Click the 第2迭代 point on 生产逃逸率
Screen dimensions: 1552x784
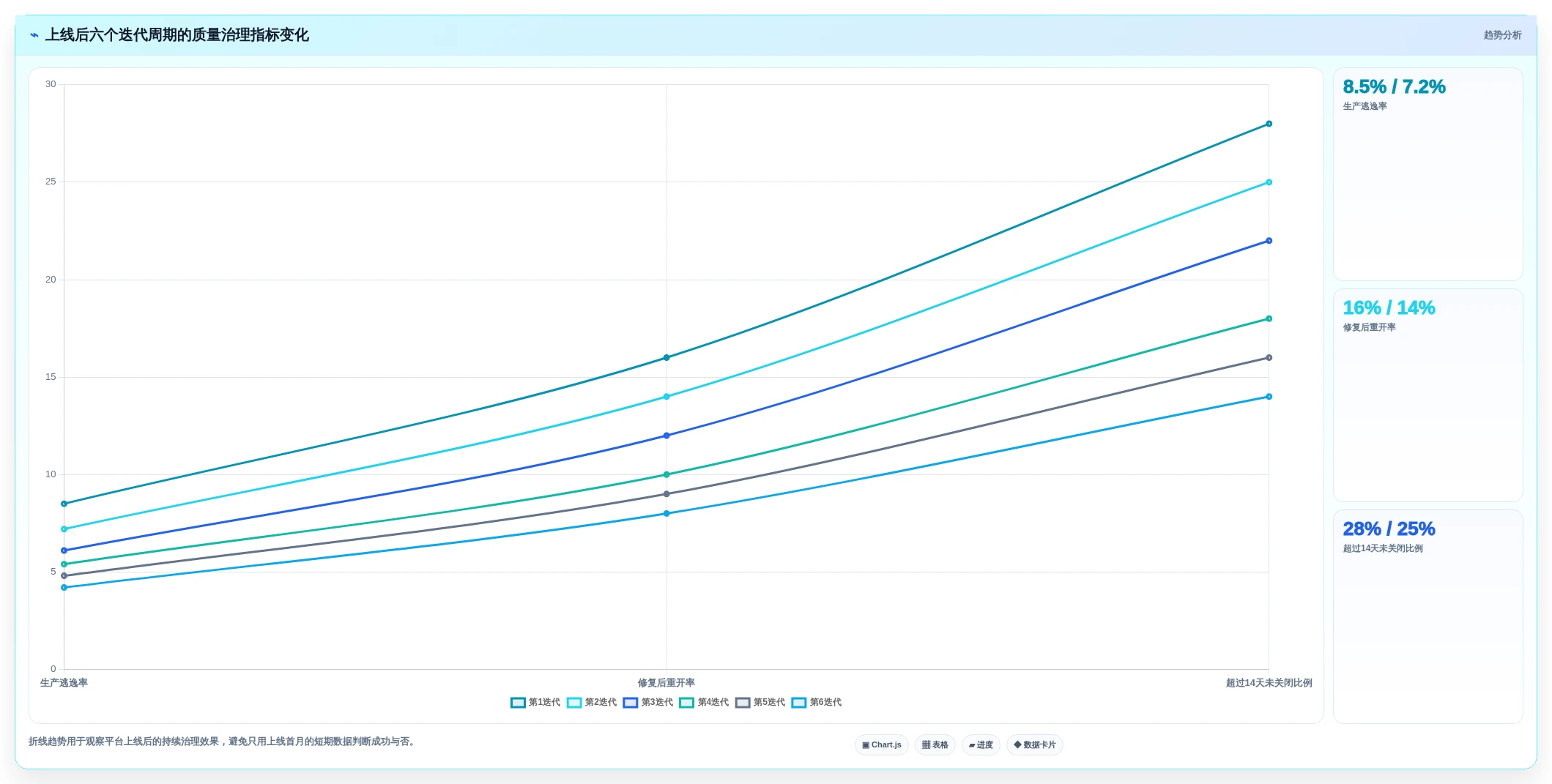(x=64, y=529)
